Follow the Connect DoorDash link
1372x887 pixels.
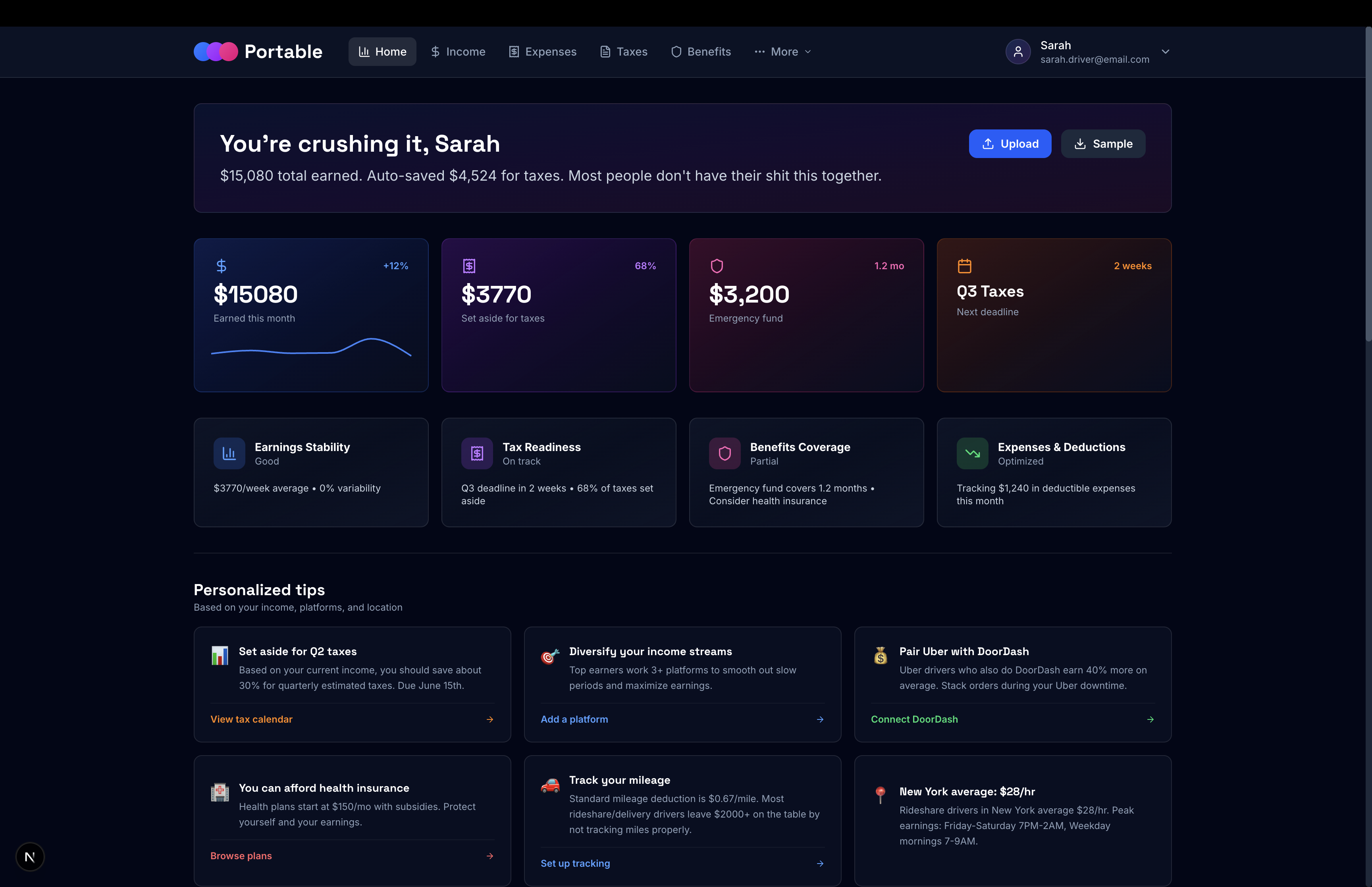[x=914, y=719]
